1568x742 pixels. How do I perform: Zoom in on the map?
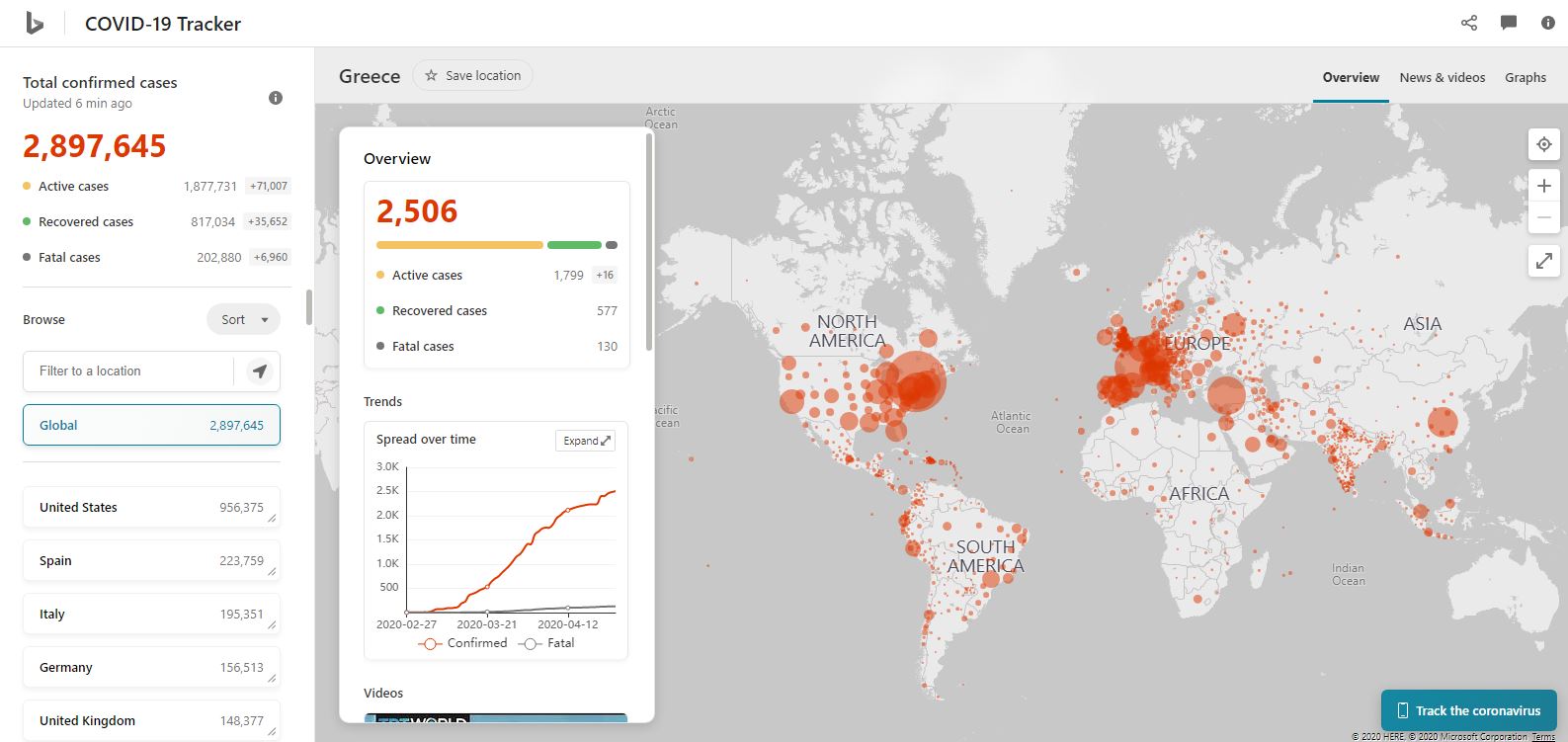pos(1544,186)
